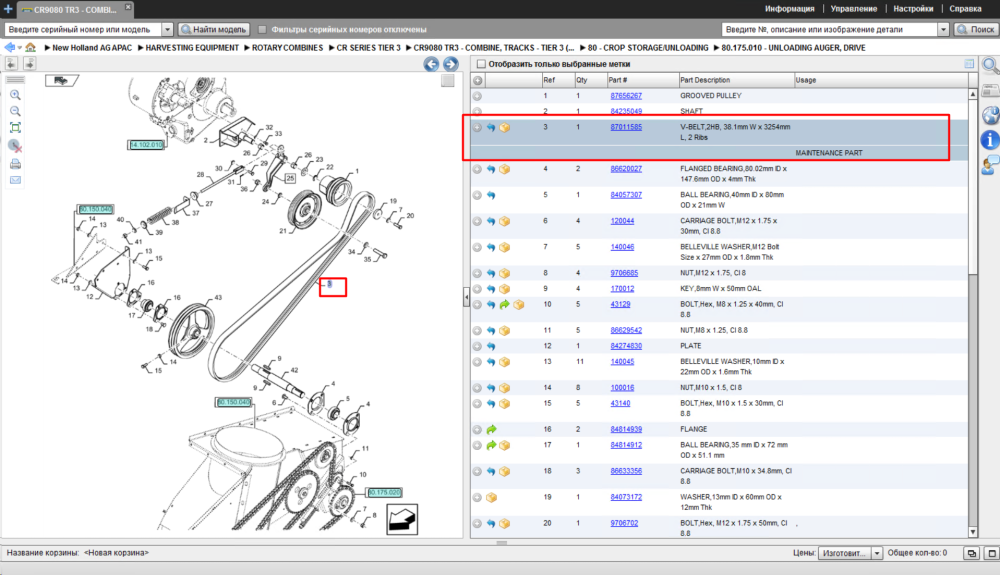Open the user chat support icon
This screenshot has width=1000, height=575.
click(x=990, y=165)
